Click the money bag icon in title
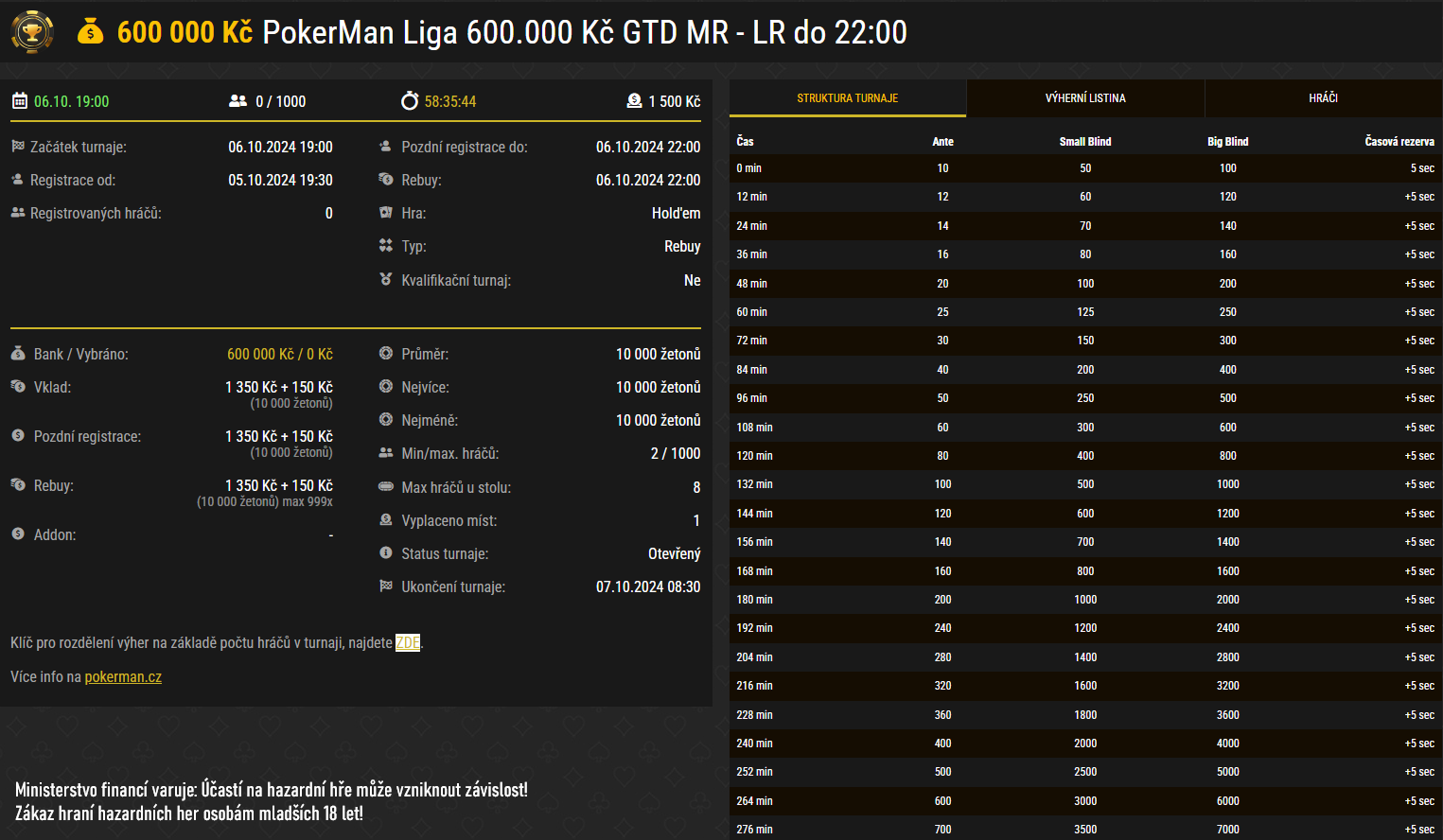Screen dimensions: 1443x840 [x=90, y=32]
